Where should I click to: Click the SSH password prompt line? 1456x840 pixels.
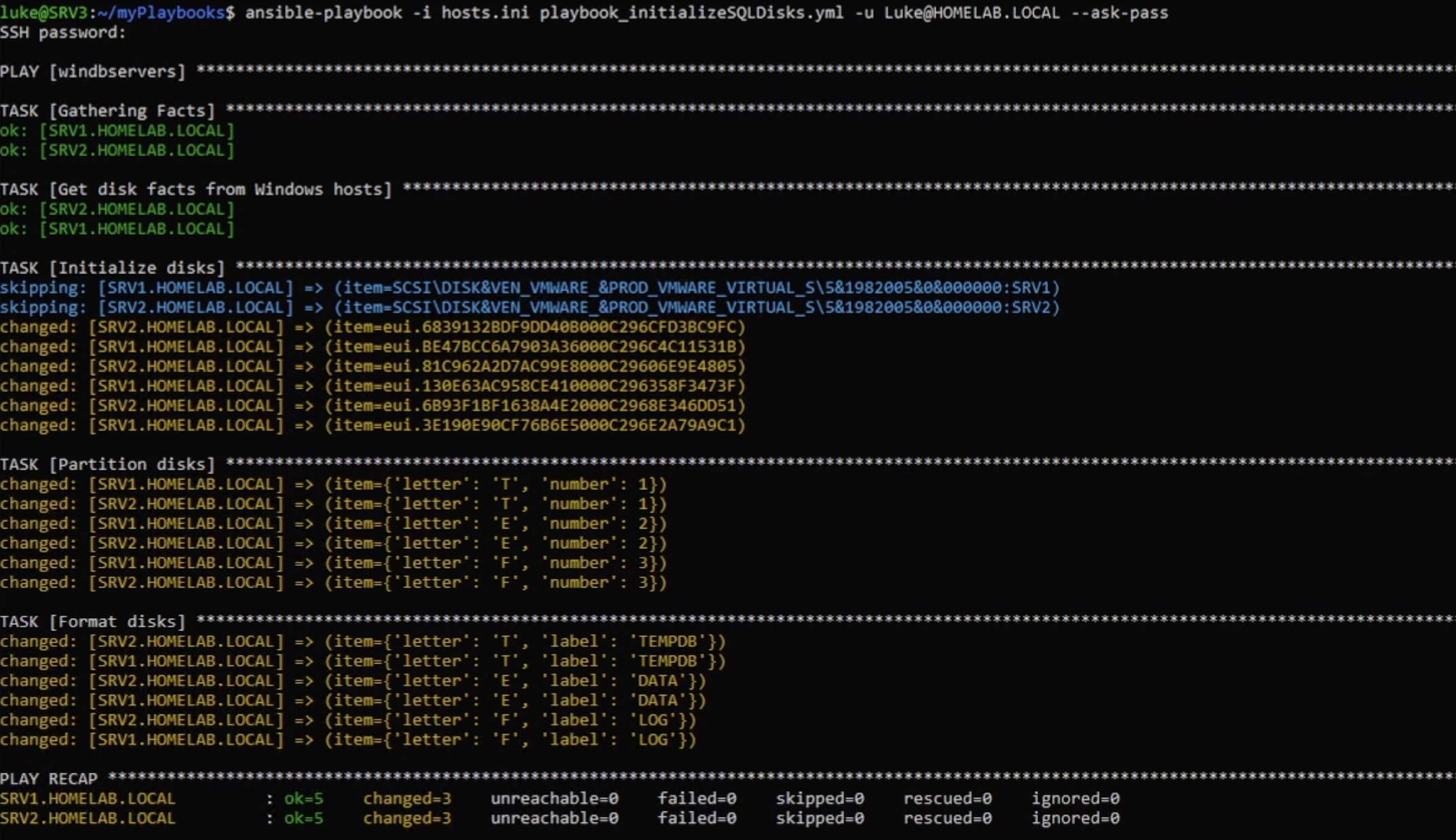[x=63, y=33]
